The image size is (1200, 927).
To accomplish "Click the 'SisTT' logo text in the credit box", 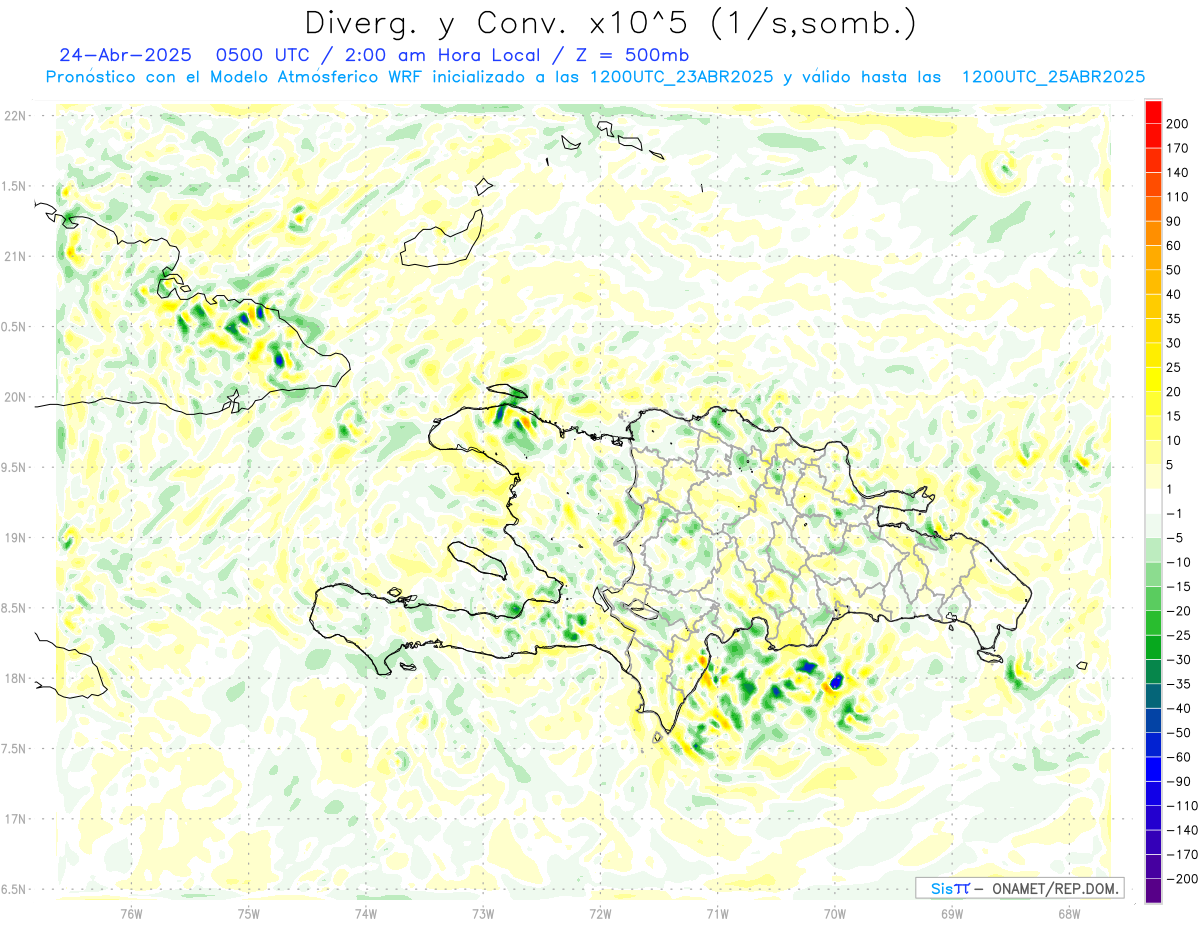I will pos(949,888).
